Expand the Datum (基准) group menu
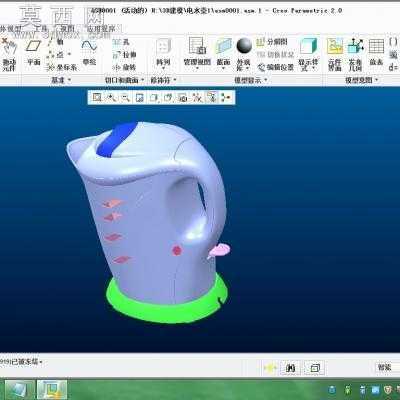400x400 pixels. pos(61,80)
